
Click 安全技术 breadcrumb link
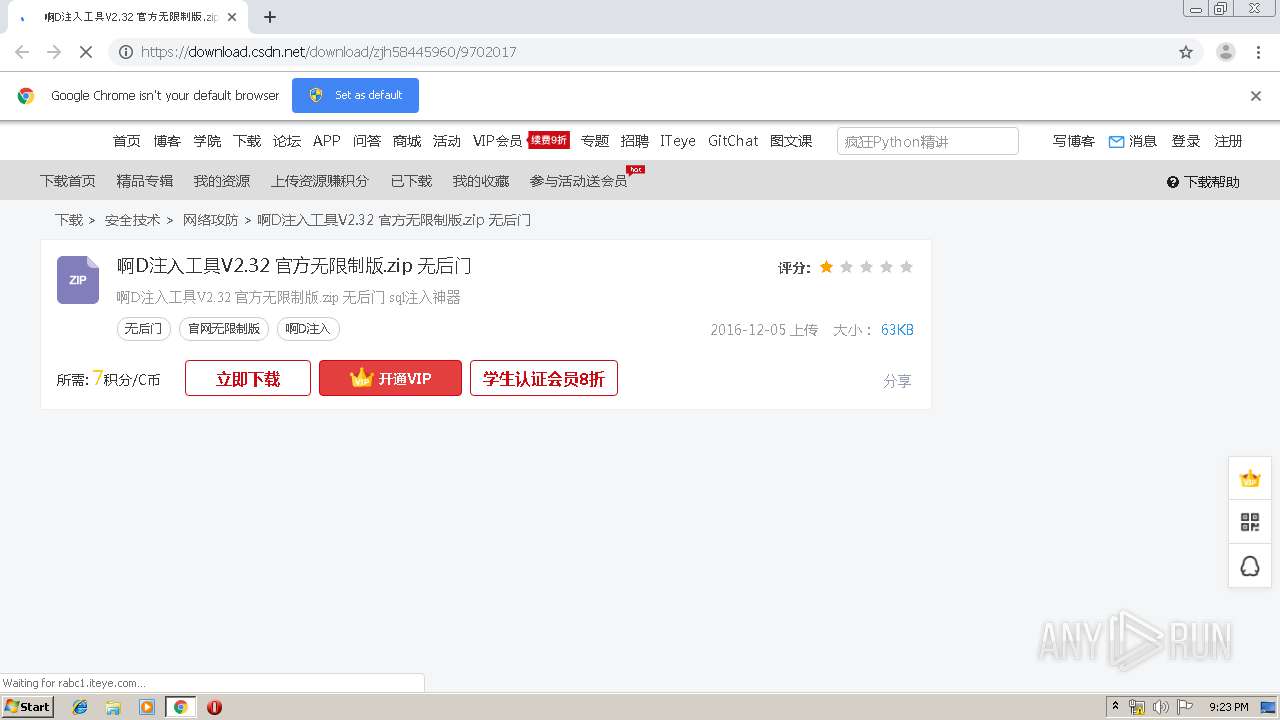[132, 220]
